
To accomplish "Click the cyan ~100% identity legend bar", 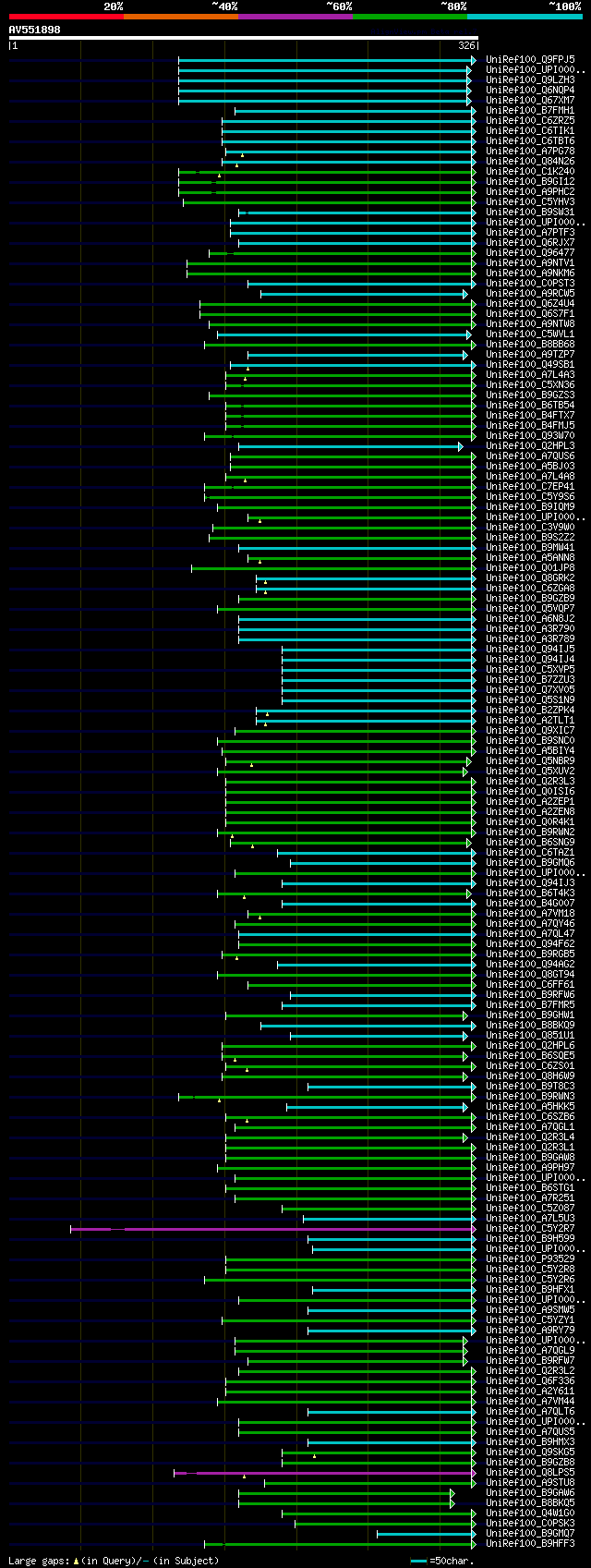I will [525, 16].
